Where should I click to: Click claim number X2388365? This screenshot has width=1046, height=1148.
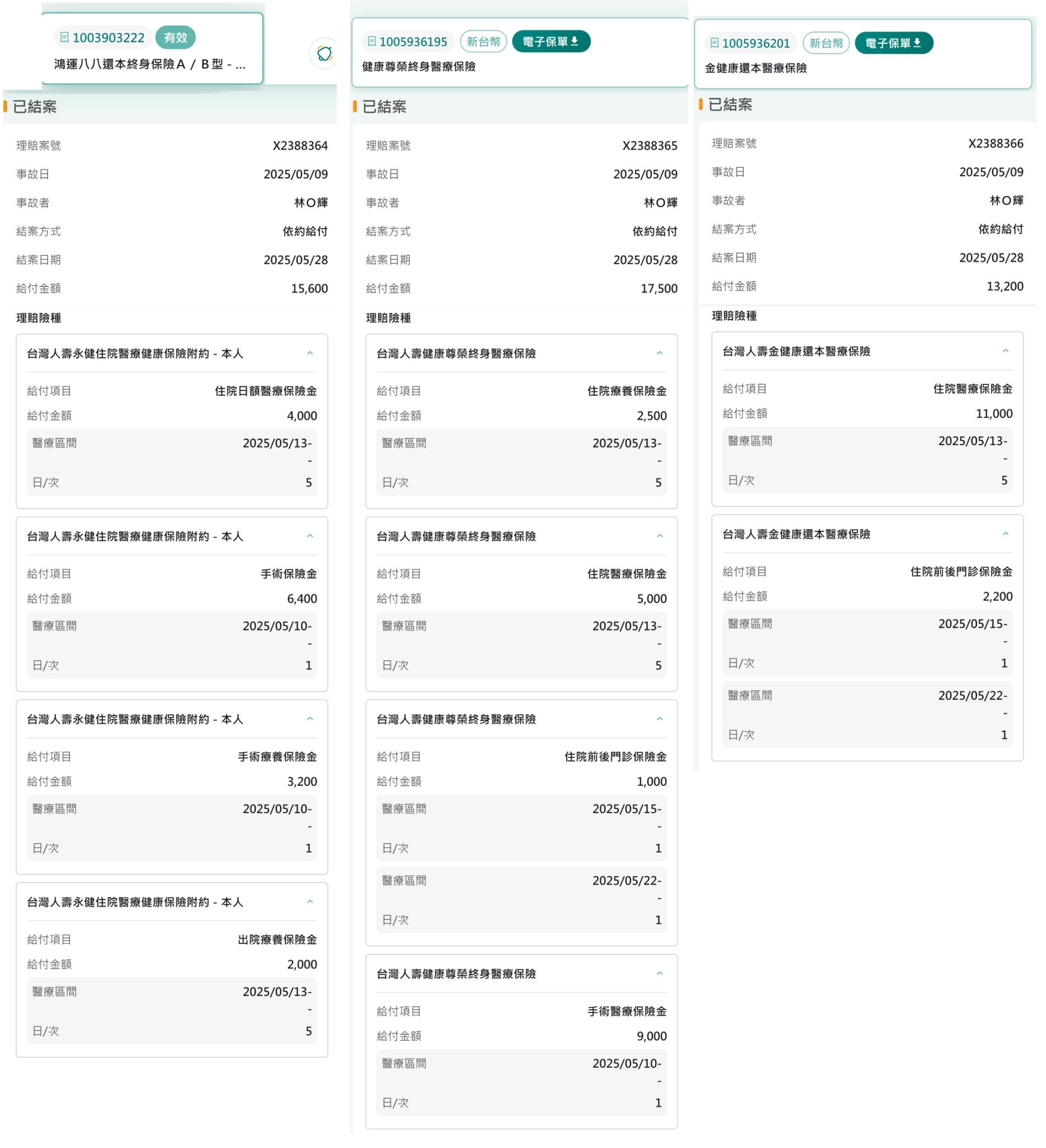650,146
